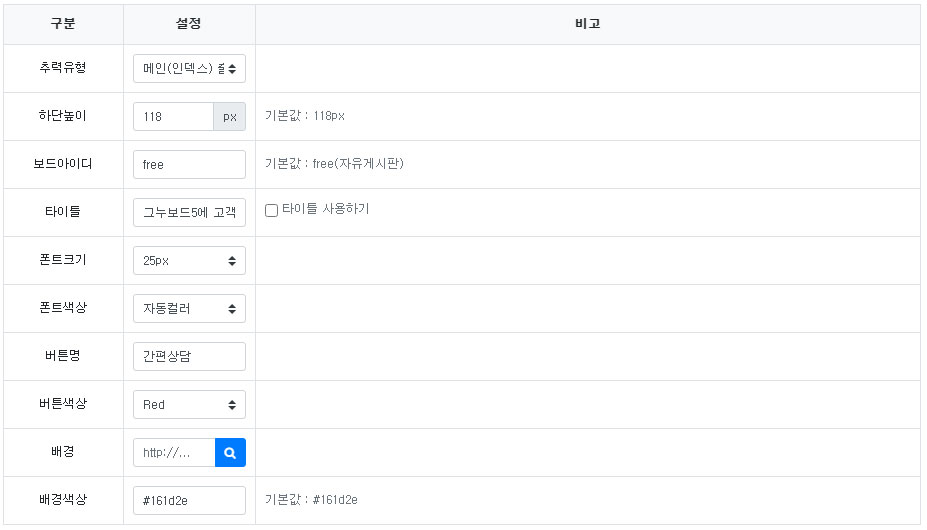Click the 비고 column header
This screenshot has width=927, height=530.
[x=588, y=24]
